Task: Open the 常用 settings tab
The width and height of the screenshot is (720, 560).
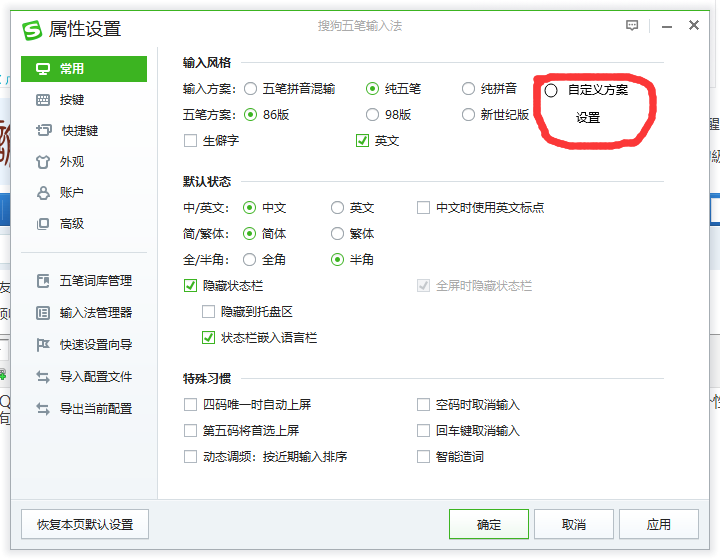Action: pyautogui.click(x=84, y=69)
